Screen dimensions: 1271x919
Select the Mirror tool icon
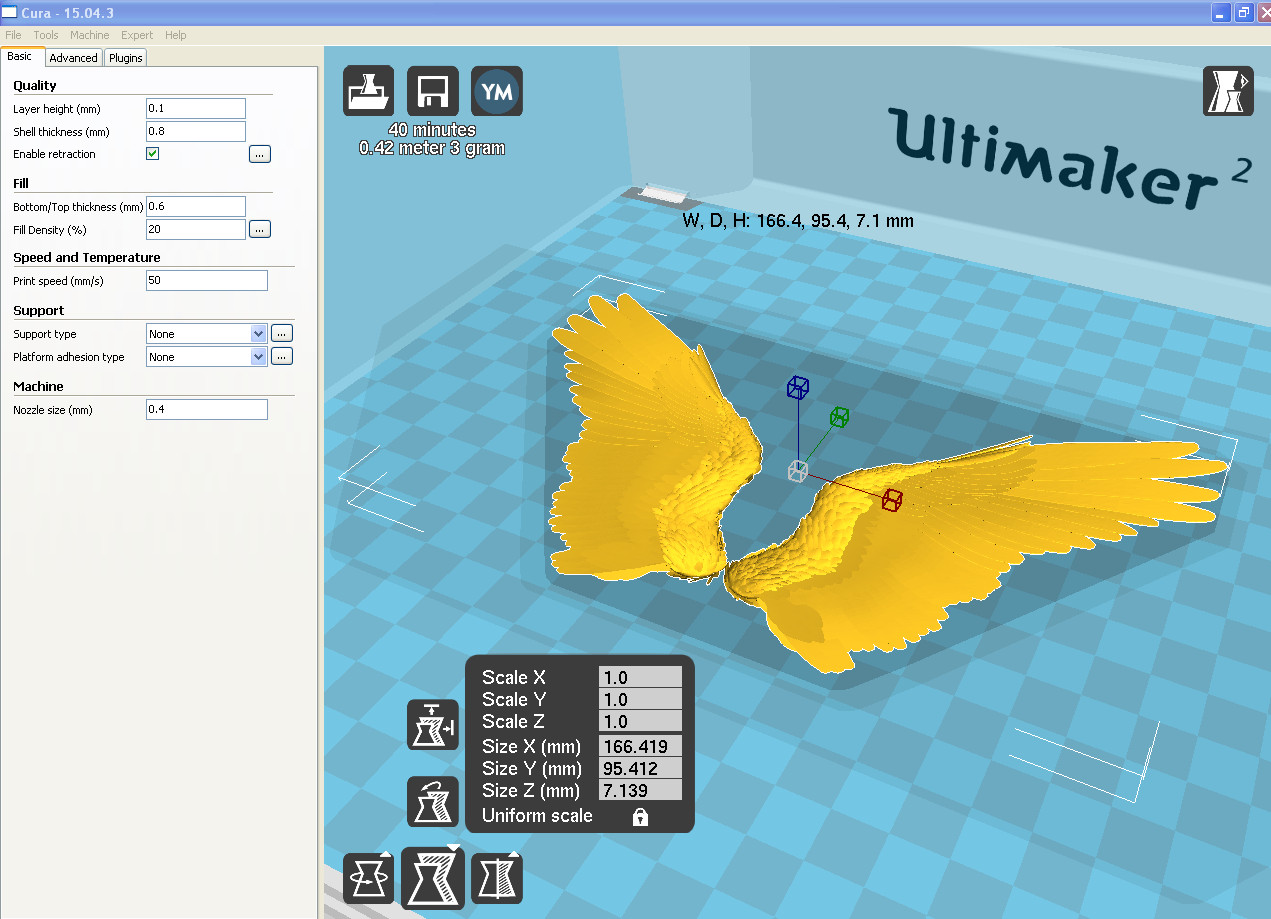(x=497, y=879)
